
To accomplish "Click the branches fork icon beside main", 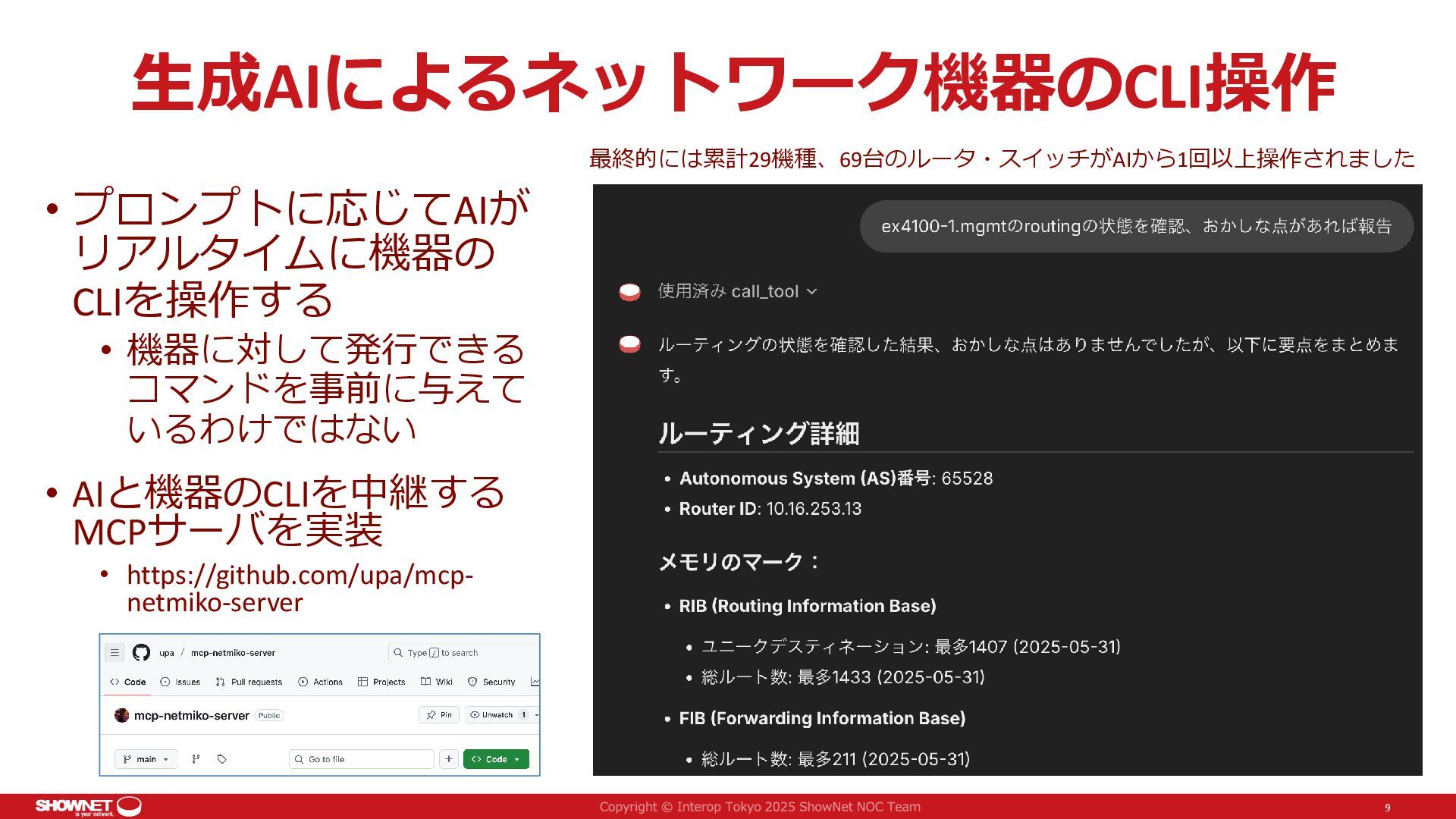I will 196,759.
